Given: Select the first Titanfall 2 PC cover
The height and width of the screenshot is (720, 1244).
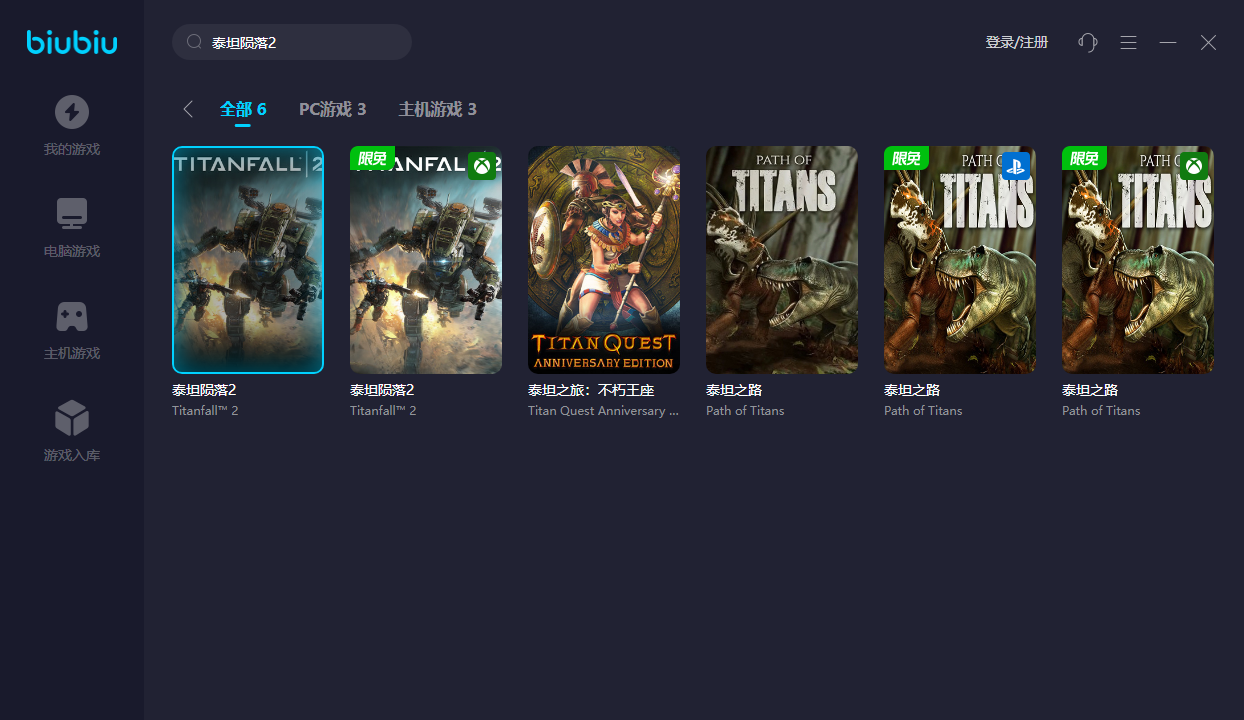Looking at the screenshot, I should click(248, 260).
